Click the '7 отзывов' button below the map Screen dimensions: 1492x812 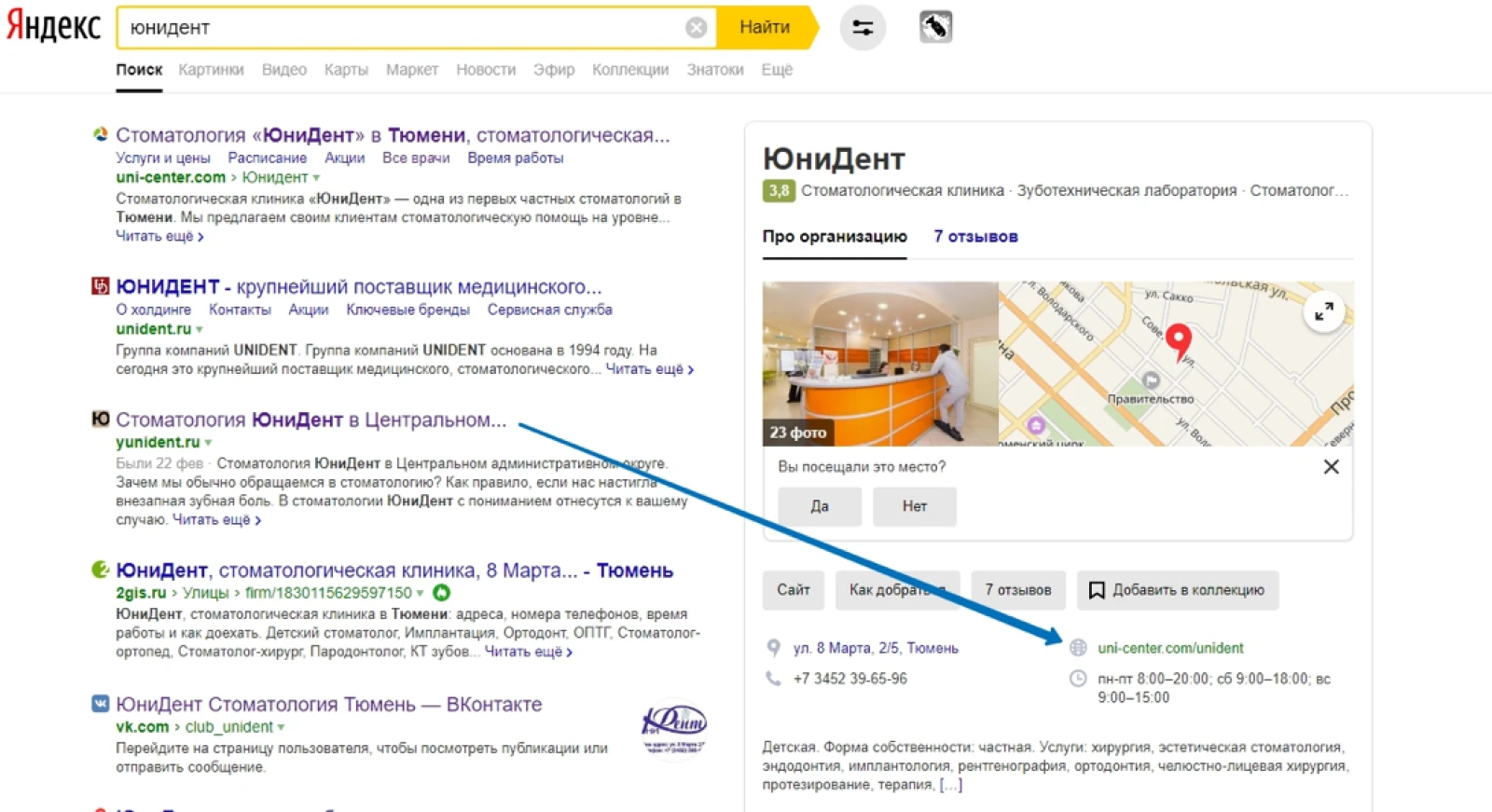coord(1018,590)
